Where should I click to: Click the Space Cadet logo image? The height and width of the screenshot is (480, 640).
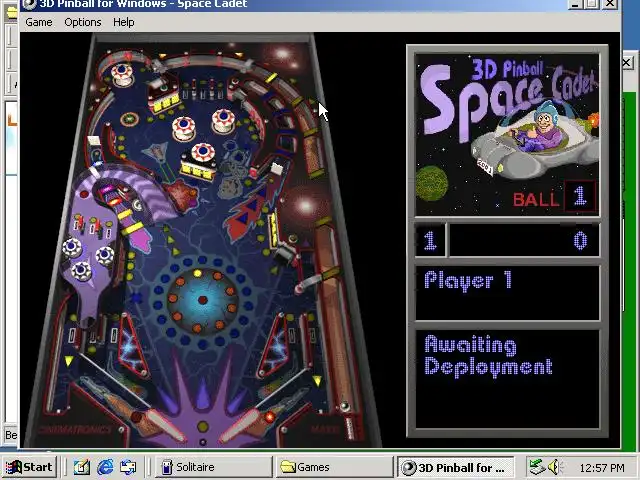(507, 135)
